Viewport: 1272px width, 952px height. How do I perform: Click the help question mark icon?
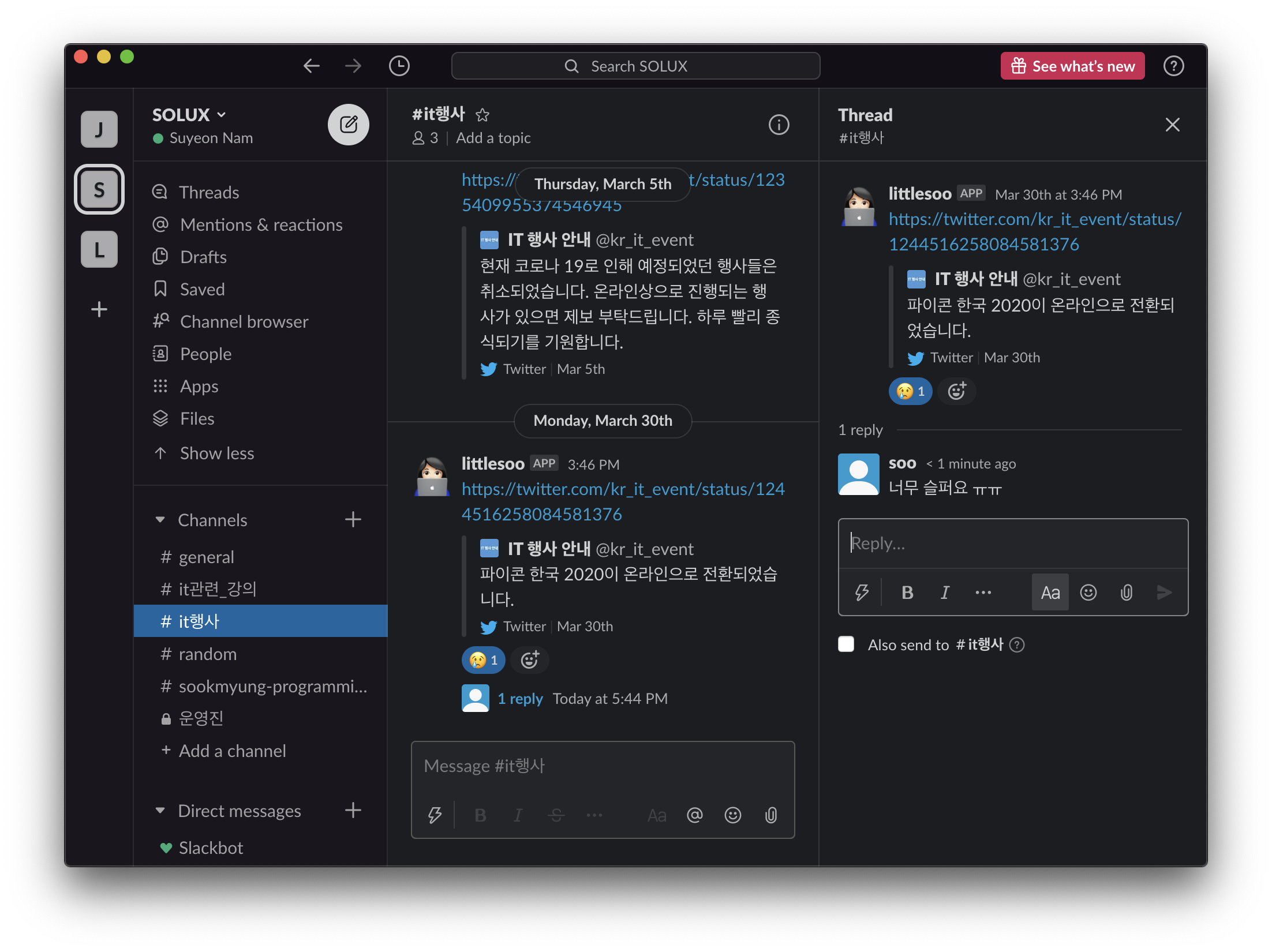1173,66
